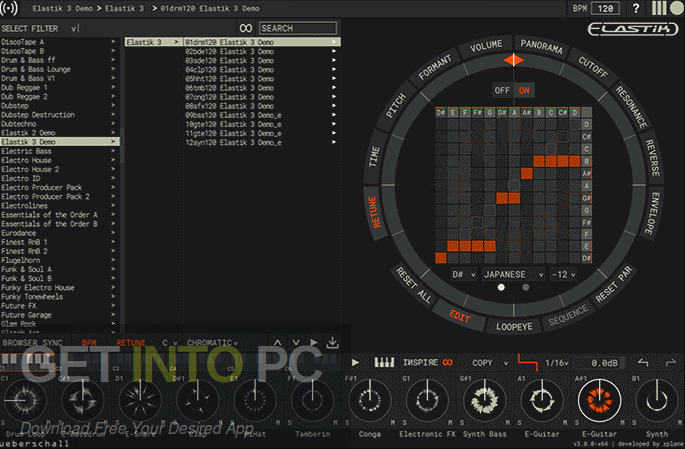The width and height of the screenshot is (685, 449).
Task: Click the undo arrow icon
Action: point(643,363)
